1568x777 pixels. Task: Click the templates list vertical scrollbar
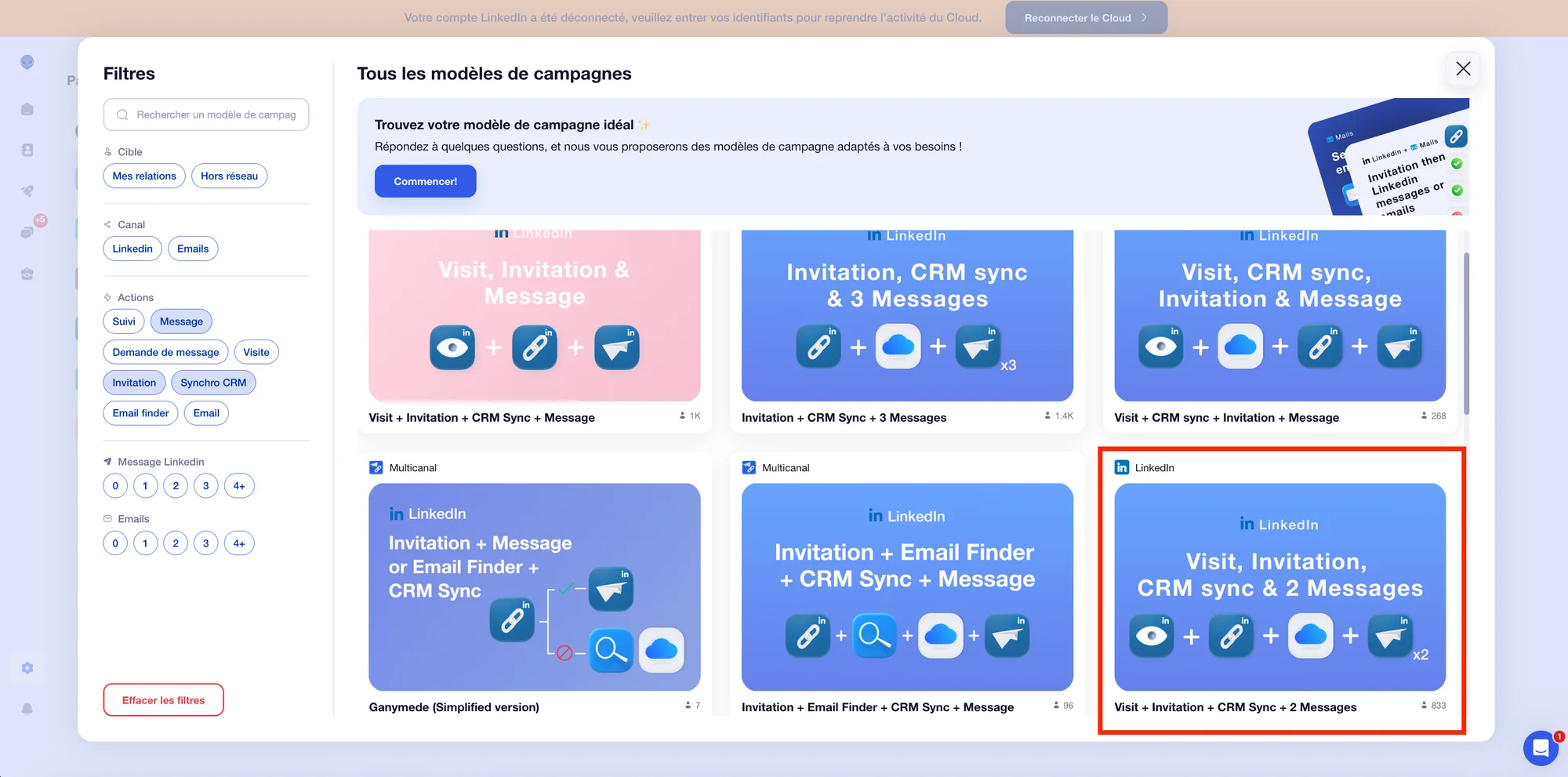(1466, 333)
